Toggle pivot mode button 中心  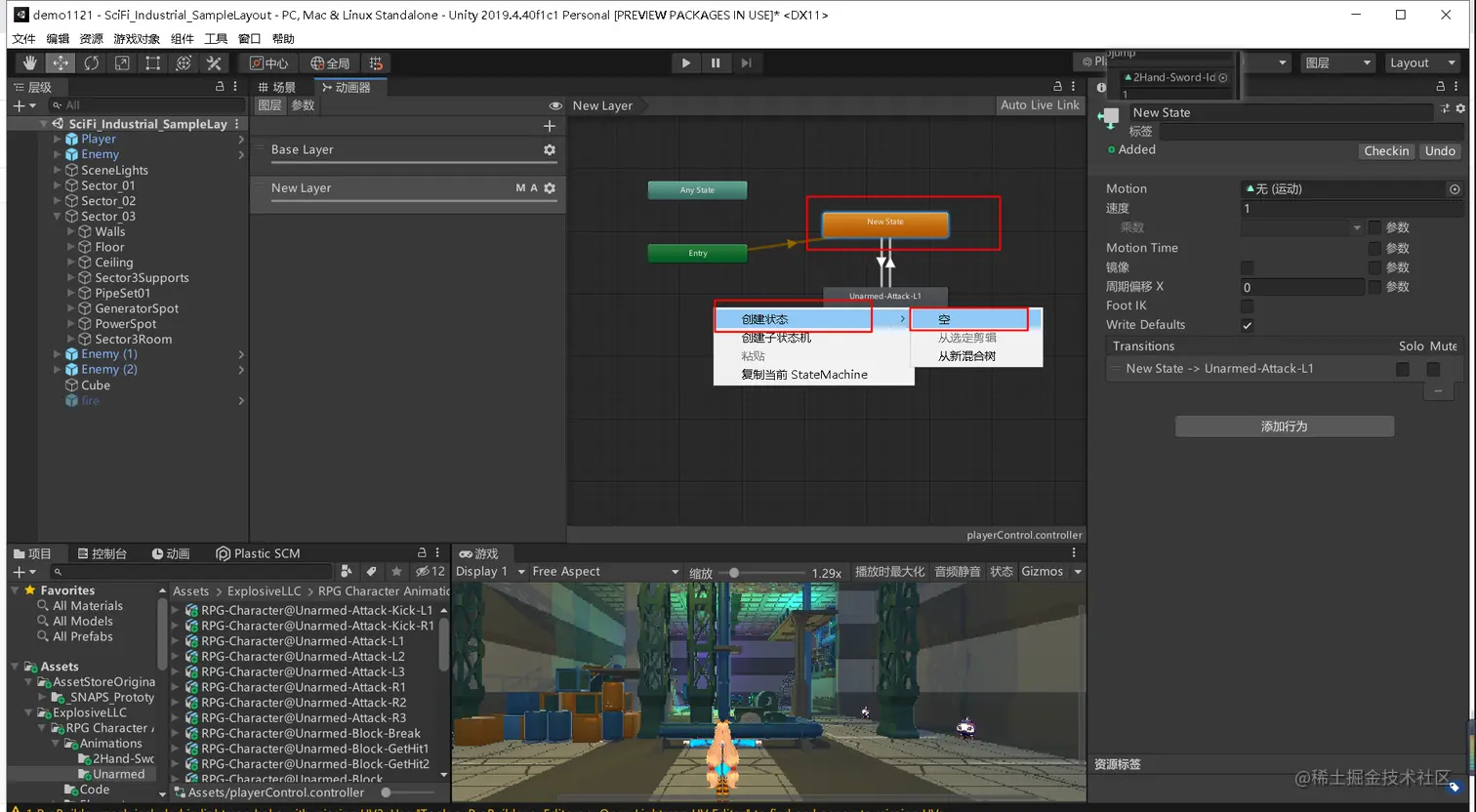click(268, 62)
